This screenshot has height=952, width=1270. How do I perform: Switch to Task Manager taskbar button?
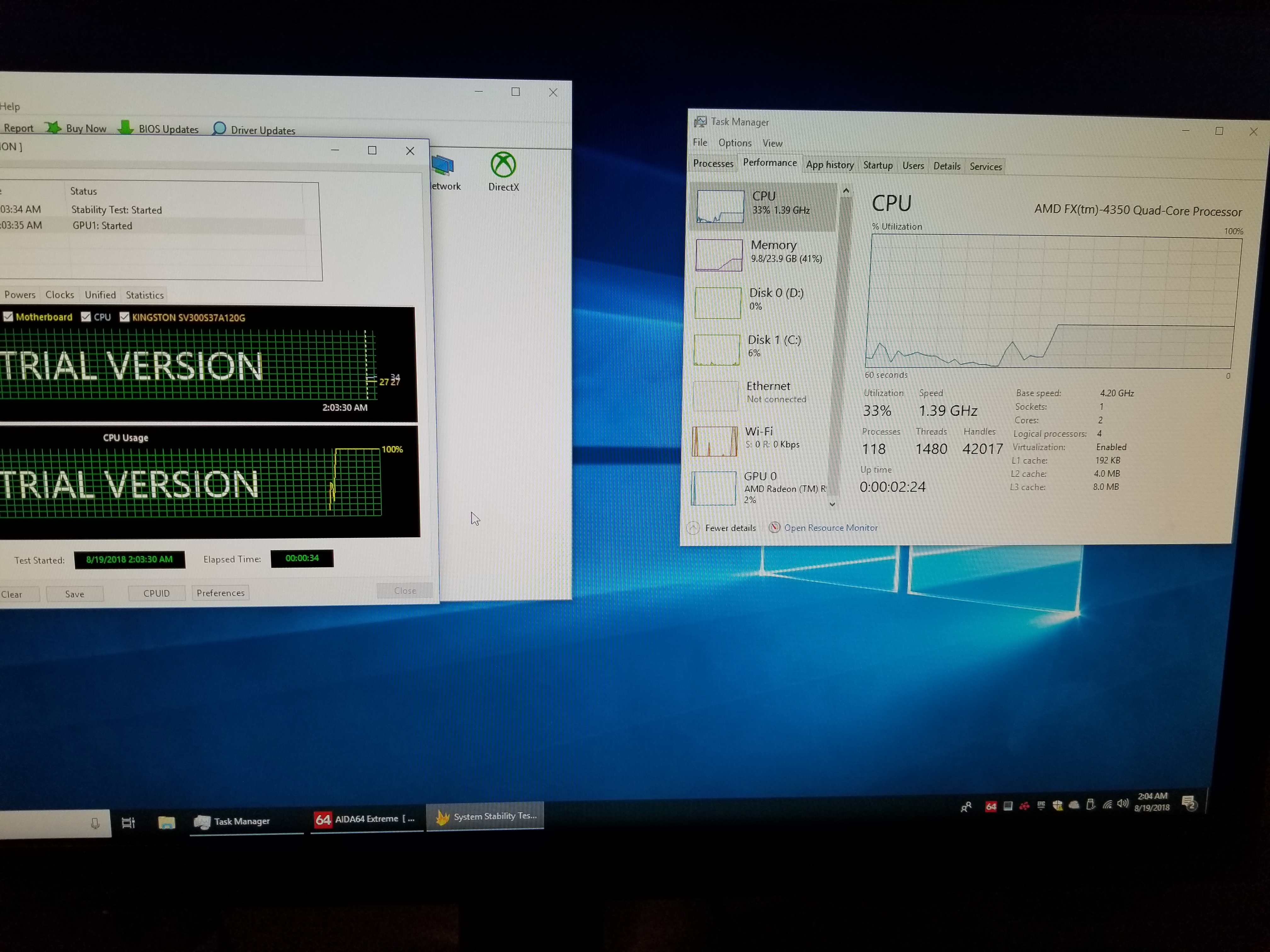point(247,822)
